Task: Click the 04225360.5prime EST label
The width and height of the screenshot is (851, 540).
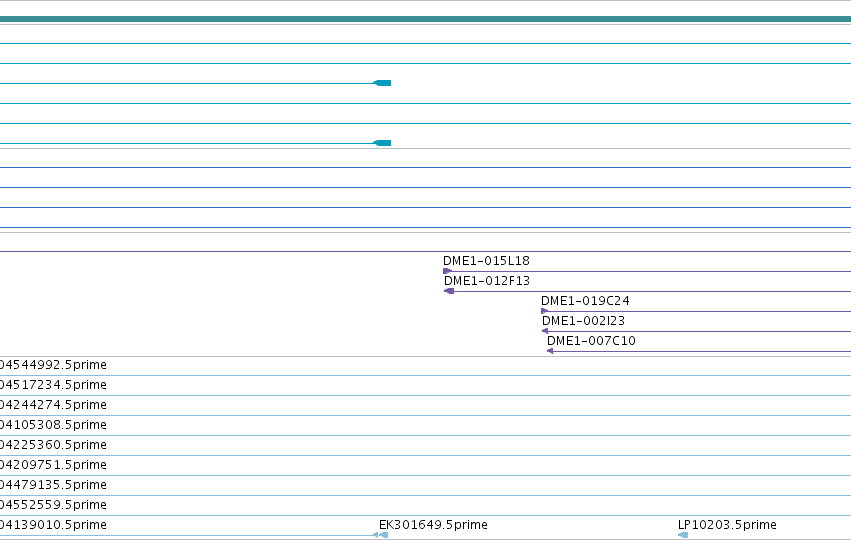Action: pos(53,445)
